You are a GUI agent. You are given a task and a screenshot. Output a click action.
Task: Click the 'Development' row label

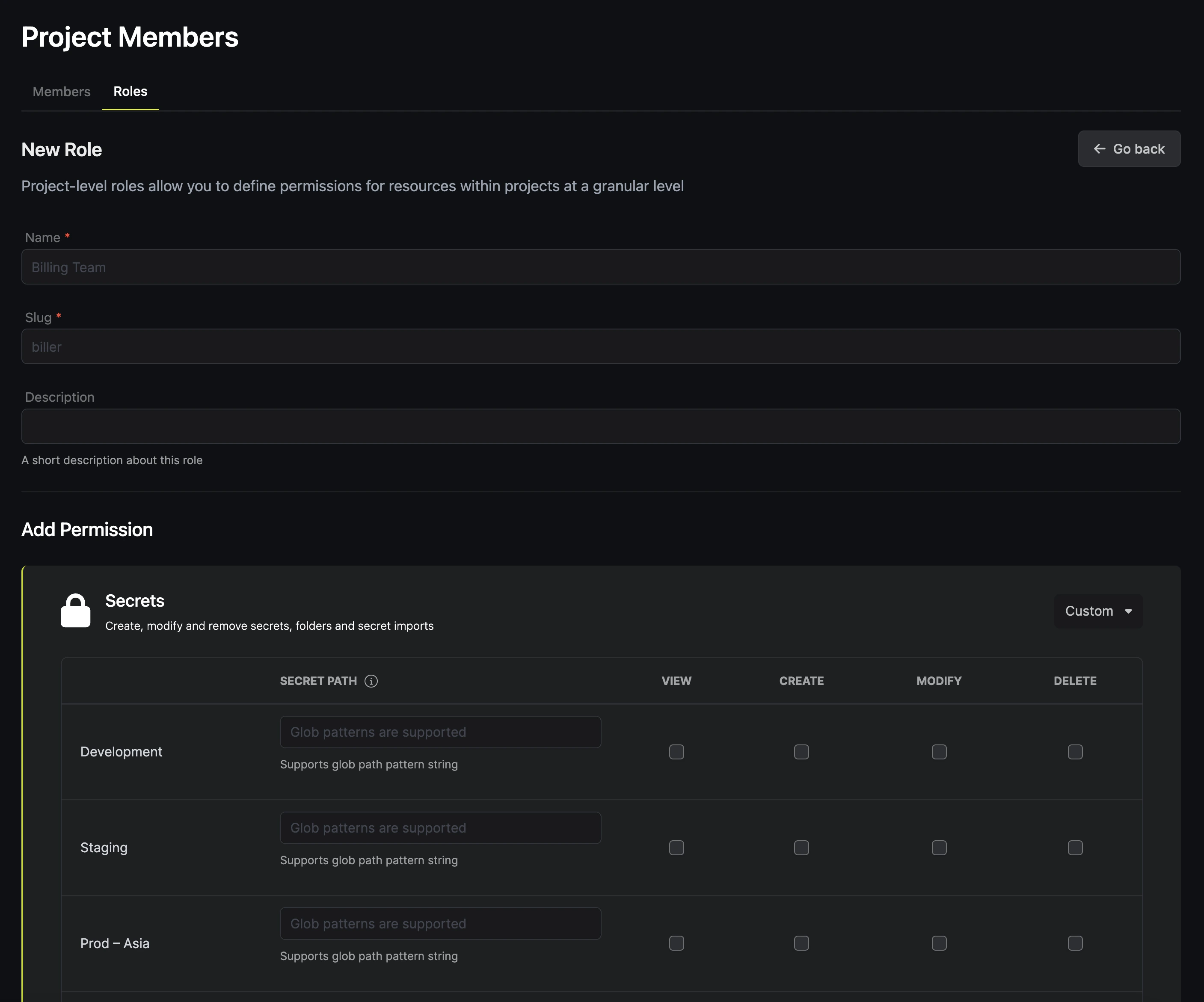tap(121, 751)
